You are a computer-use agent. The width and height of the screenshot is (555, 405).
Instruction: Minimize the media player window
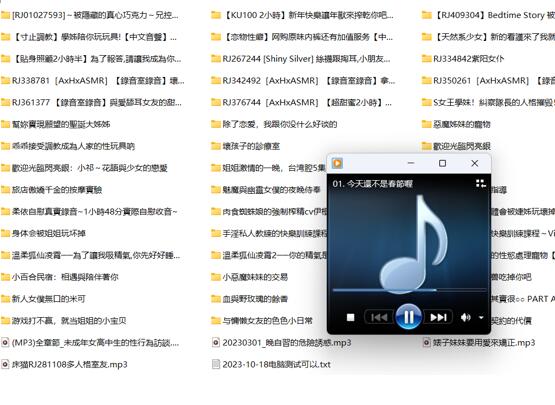point(411,163)
